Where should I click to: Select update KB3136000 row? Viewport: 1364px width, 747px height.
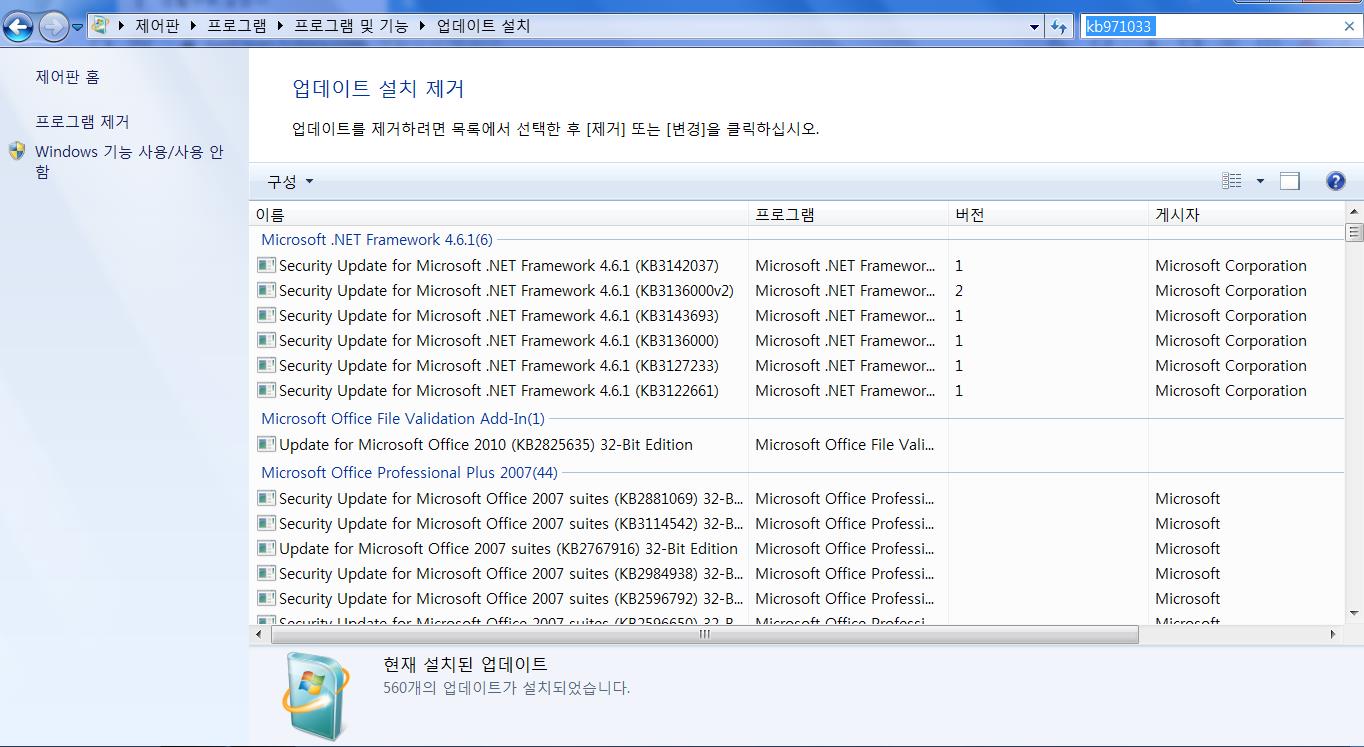798,341
